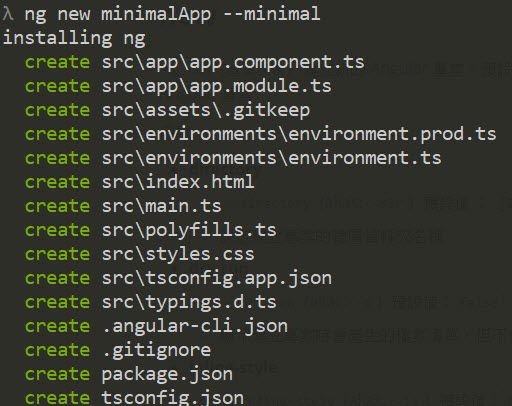Click the src\tsconfig.app.json path
The width and height of the screenshot is (512, 406).
(x=217, y=279)
